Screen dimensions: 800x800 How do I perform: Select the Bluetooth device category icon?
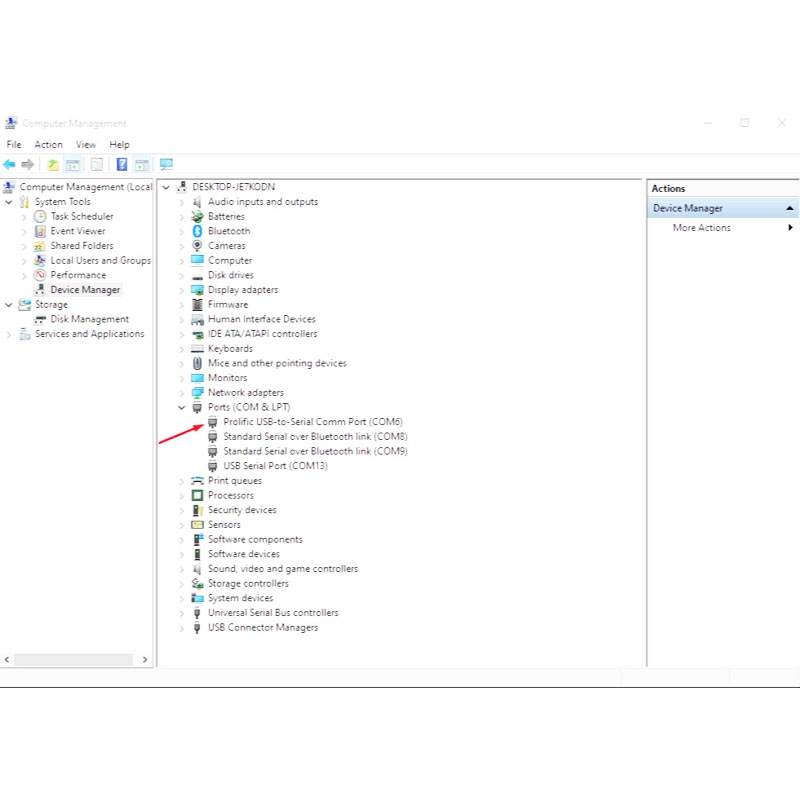pos(197,231)
